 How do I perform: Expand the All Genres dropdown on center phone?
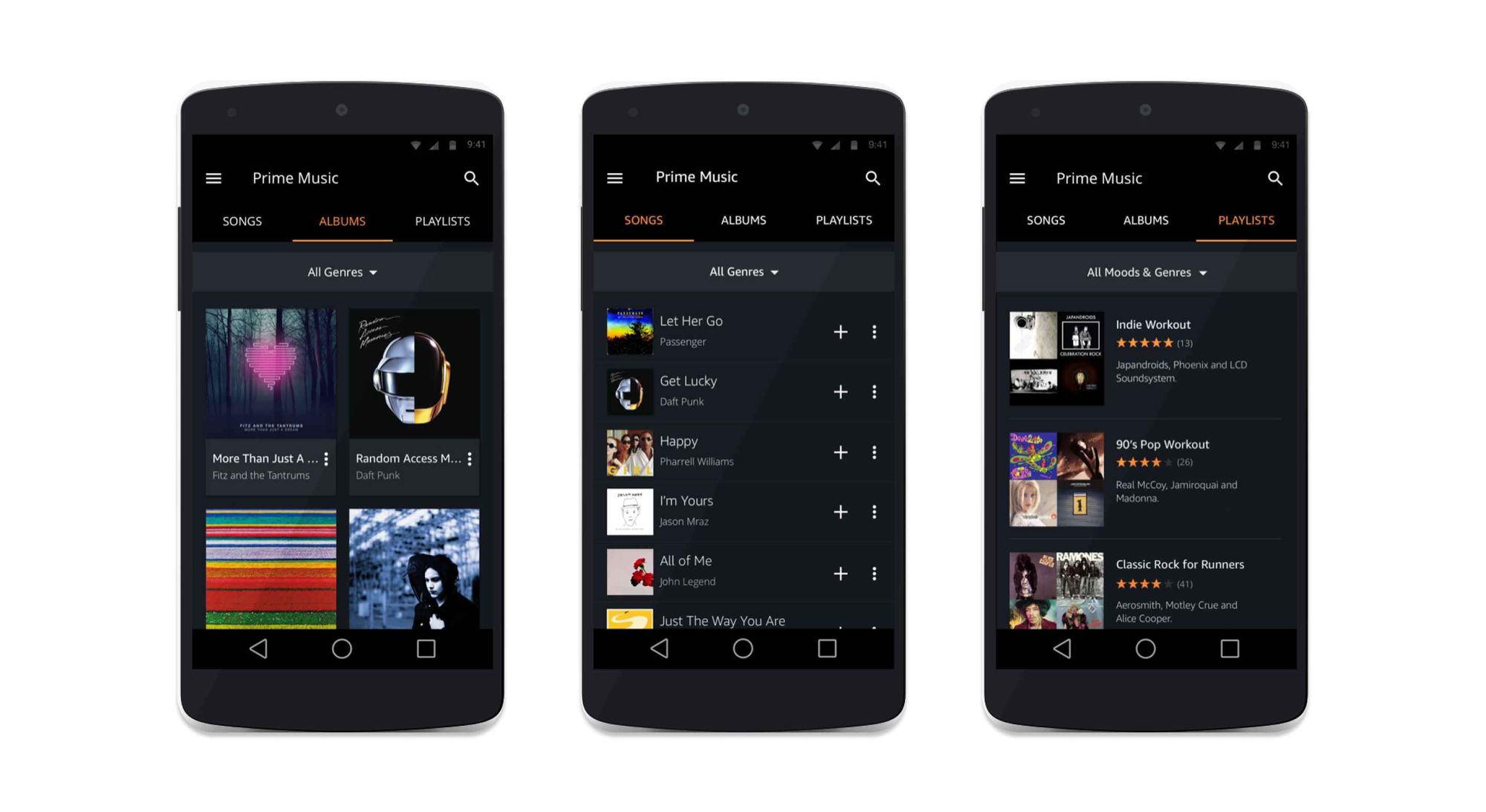tap(743, 272)
